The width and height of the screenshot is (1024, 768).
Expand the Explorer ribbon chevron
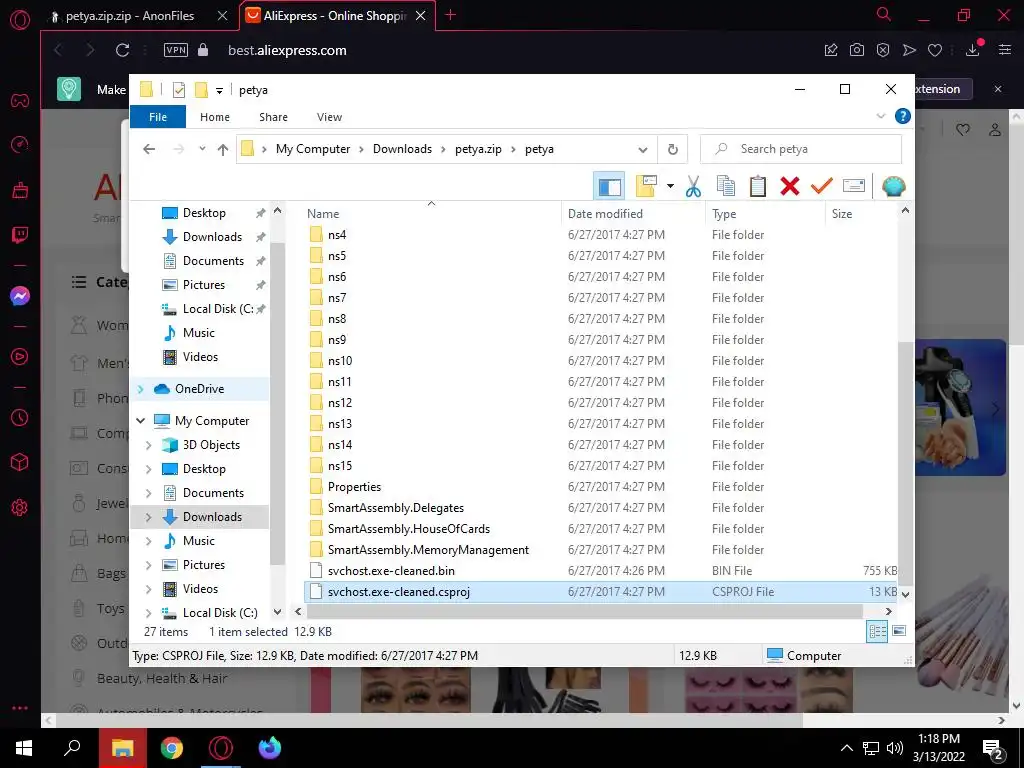point(880,116)
